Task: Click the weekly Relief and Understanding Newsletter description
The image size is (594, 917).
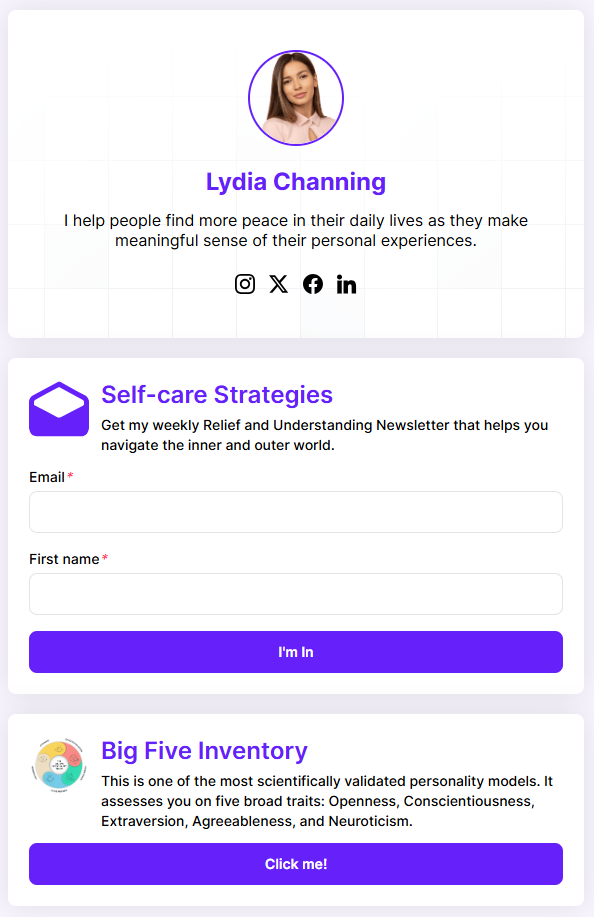Action: 324,435
